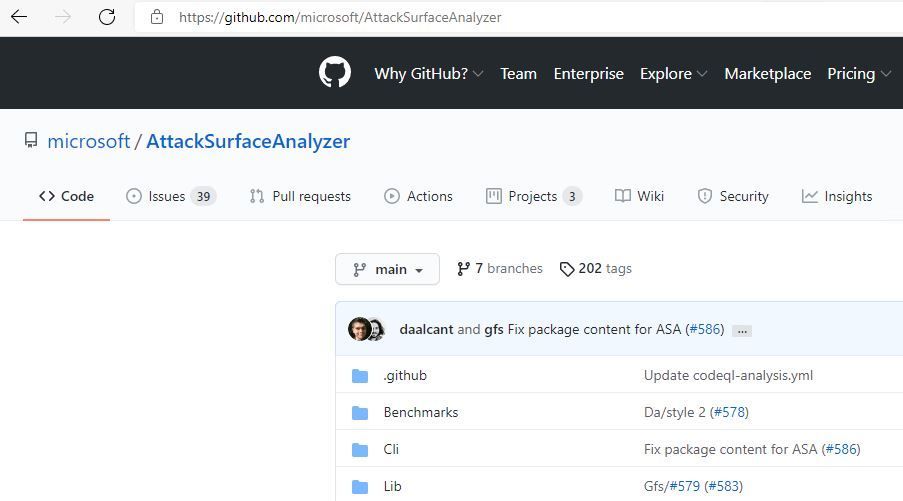Click the branch icon next to 7 branches
Screen dimensions: 903x501
click(x=463, y=269)
